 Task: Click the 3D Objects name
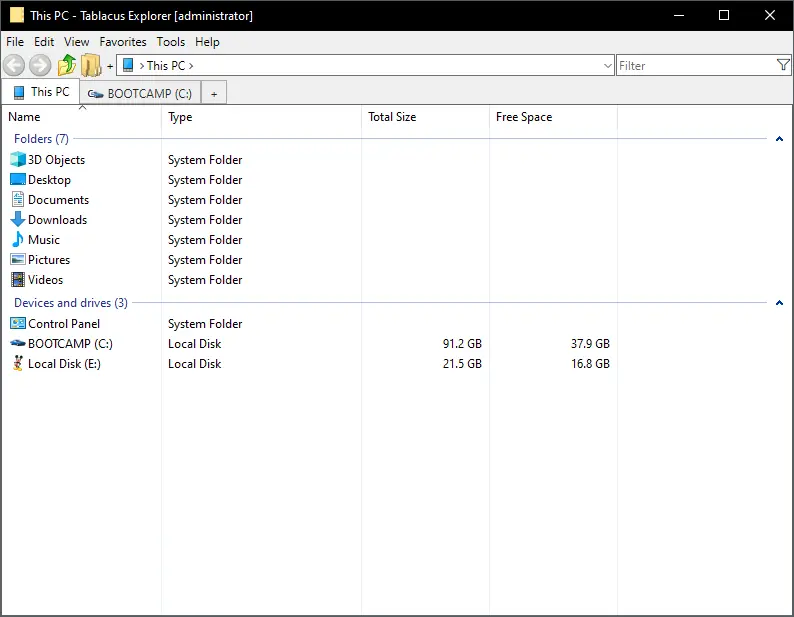click(x=56, y=160)
